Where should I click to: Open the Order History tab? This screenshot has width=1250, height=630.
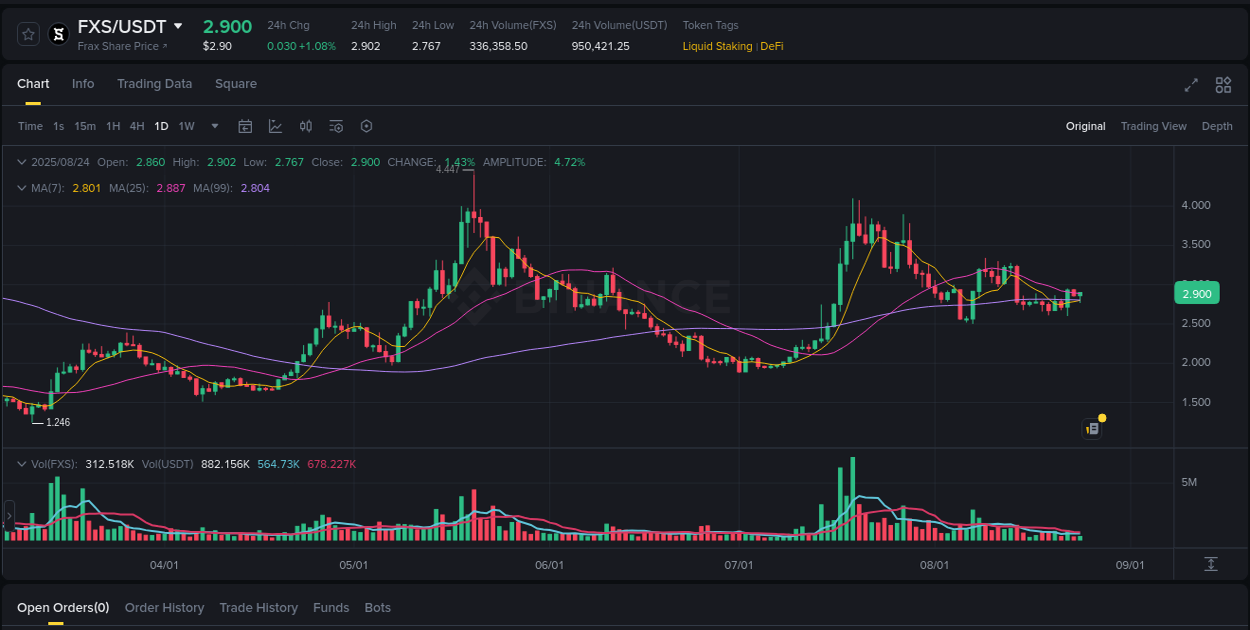(x=164, y=607)
